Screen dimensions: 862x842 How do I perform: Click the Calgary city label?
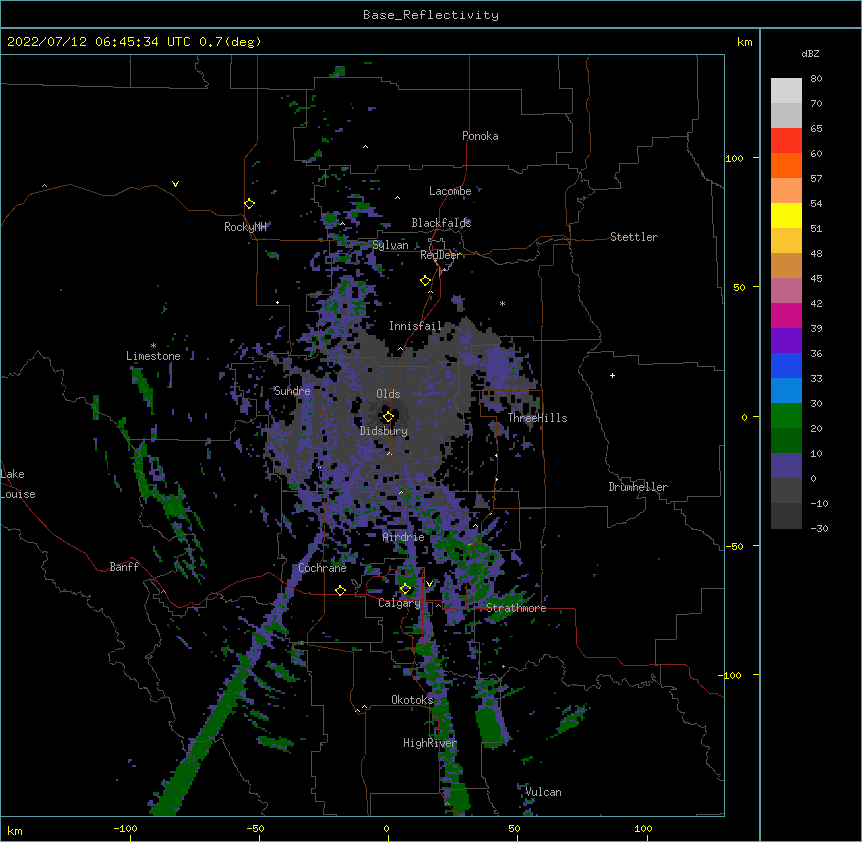[399, 603]
